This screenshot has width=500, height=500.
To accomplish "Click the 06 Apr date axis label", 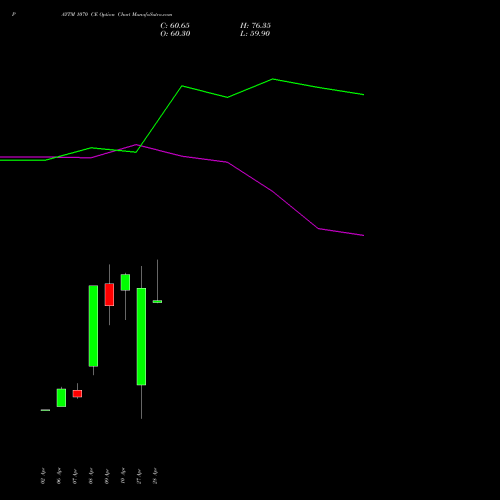I will [x=59, y=476].
